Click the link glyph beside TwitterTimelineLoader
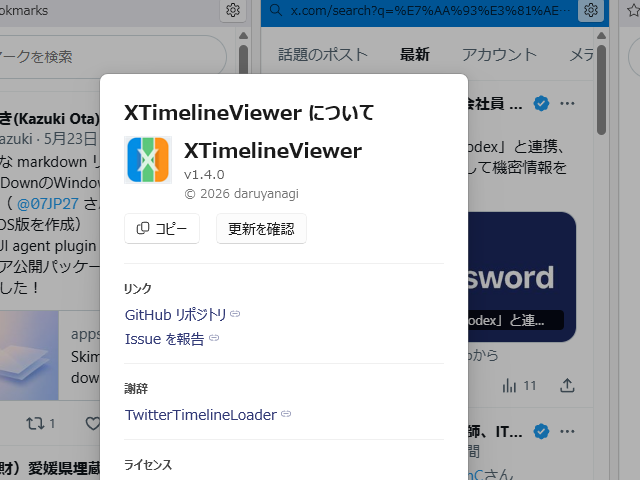 pos(286,414)
